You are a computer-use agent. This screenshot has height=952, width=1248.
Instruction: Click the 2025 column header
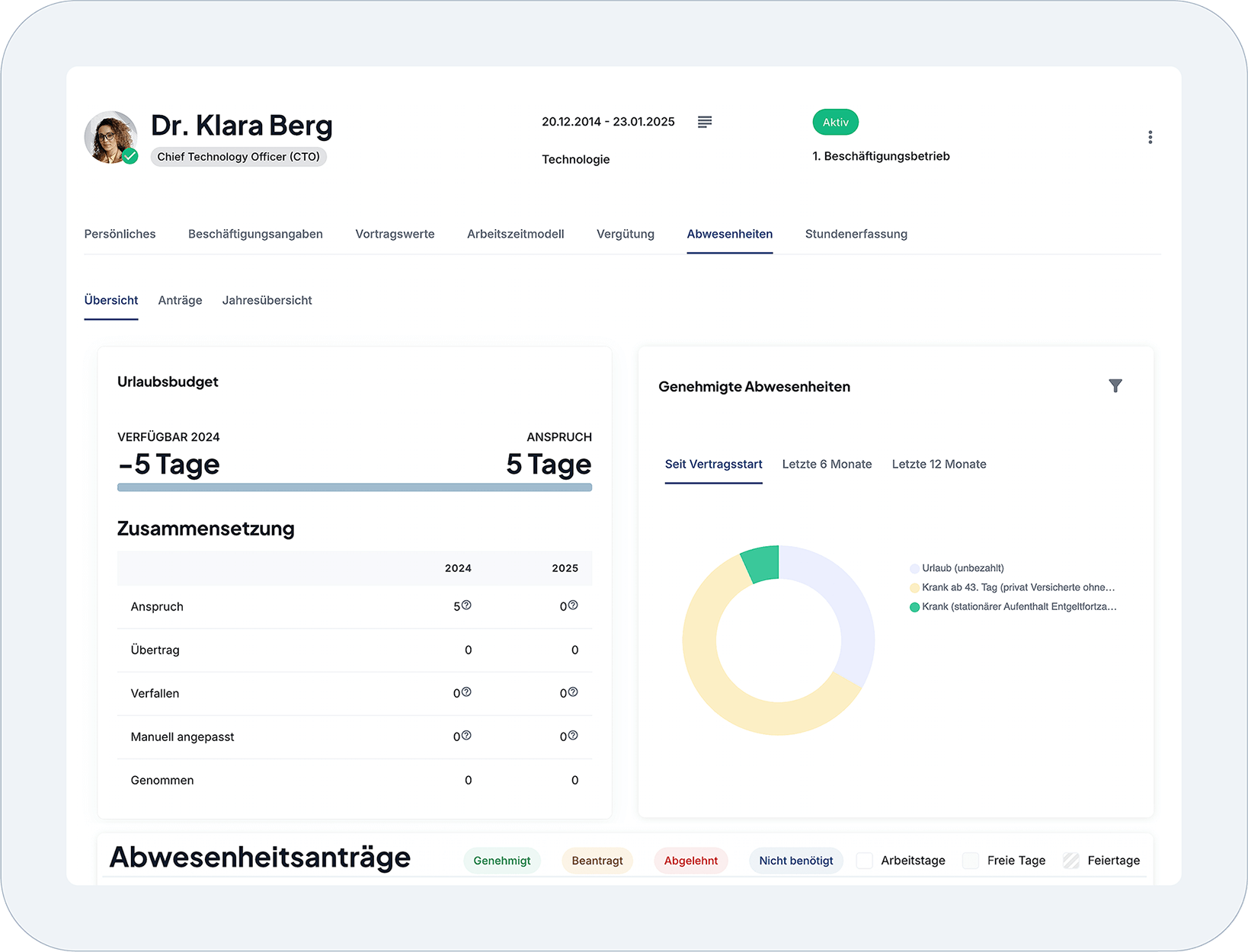[x=565, y=568]
